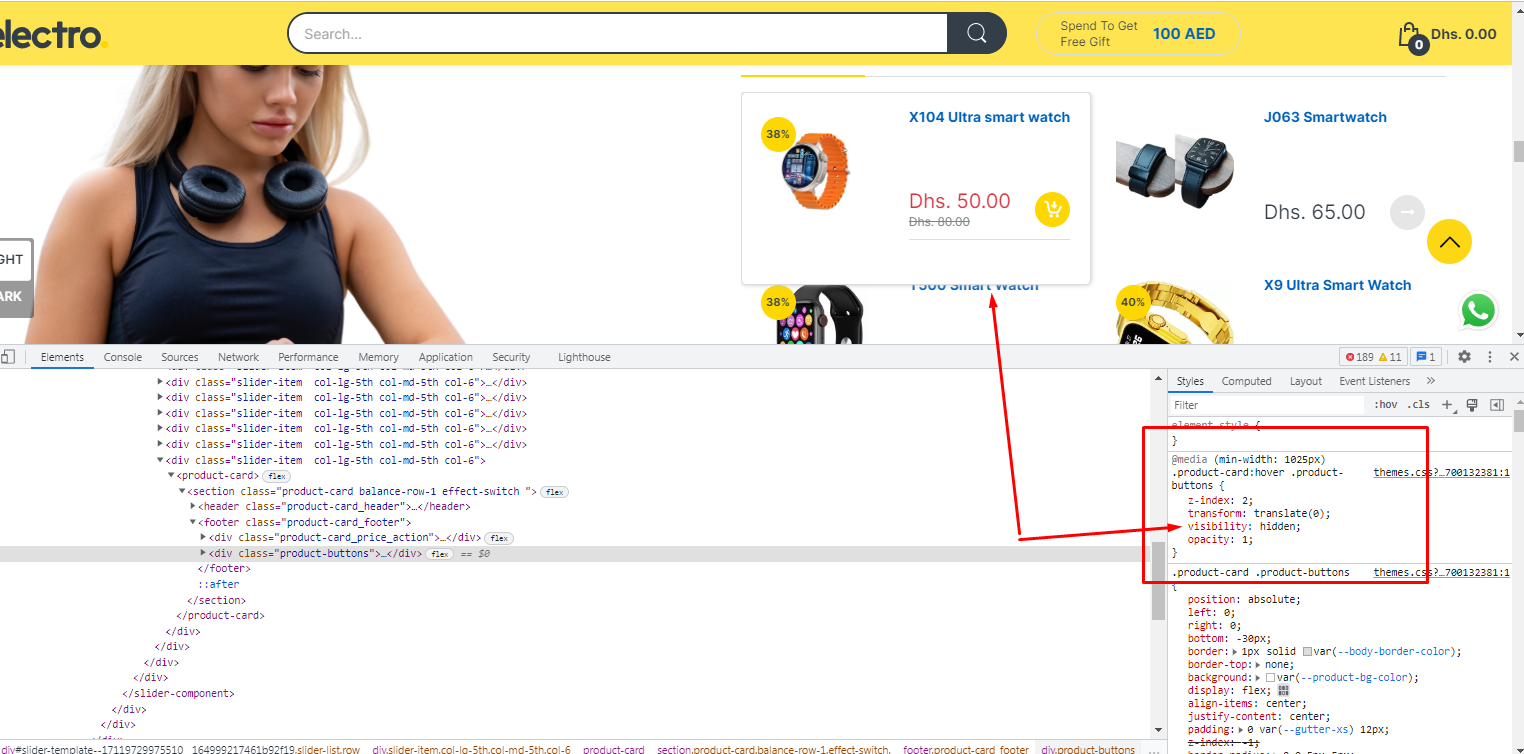Open the Performance tab
Screen dimensions: 1524x754
pos(308,357)
